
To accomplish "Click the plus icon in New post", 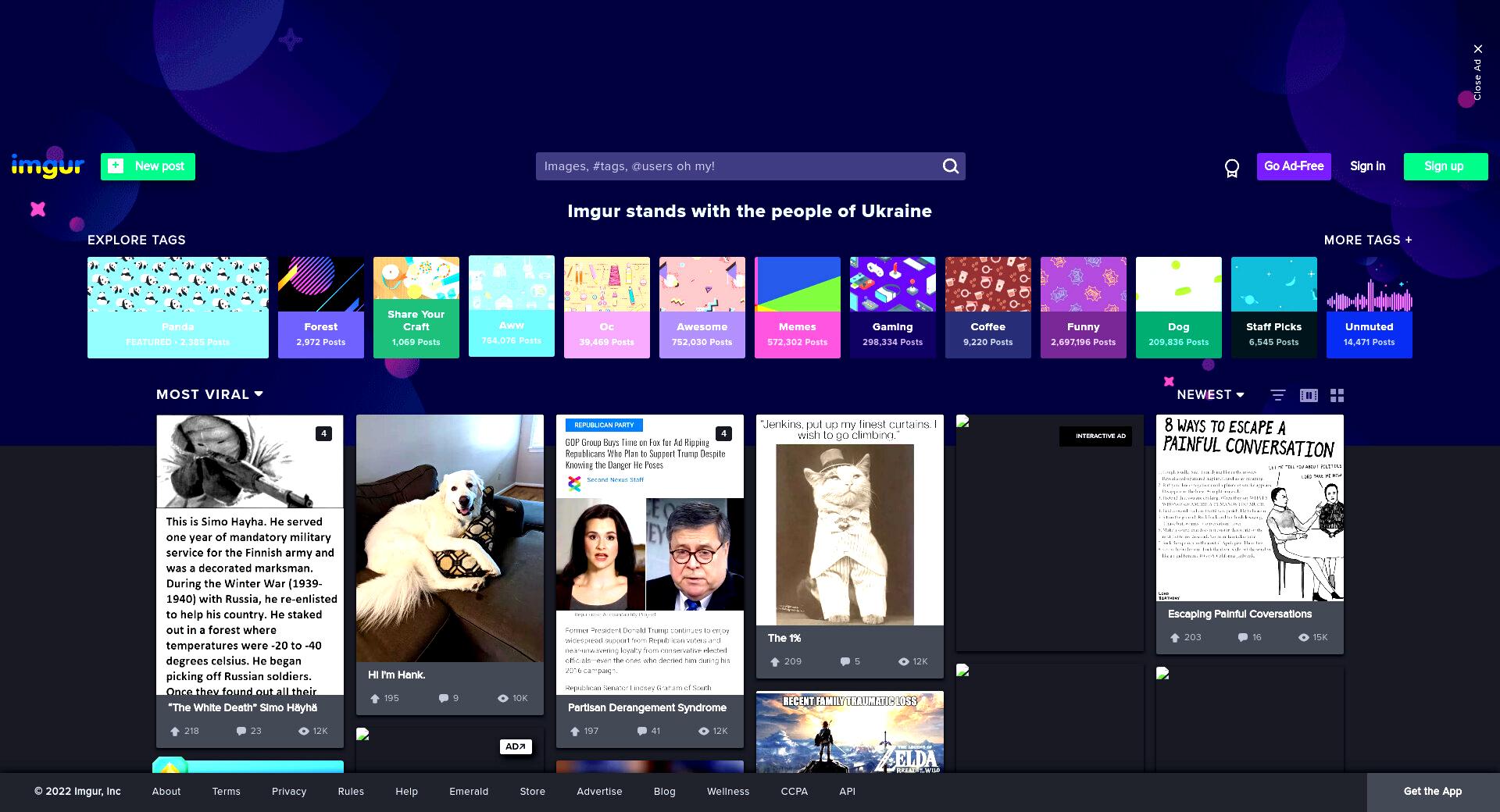I will (x=116, y=166).
